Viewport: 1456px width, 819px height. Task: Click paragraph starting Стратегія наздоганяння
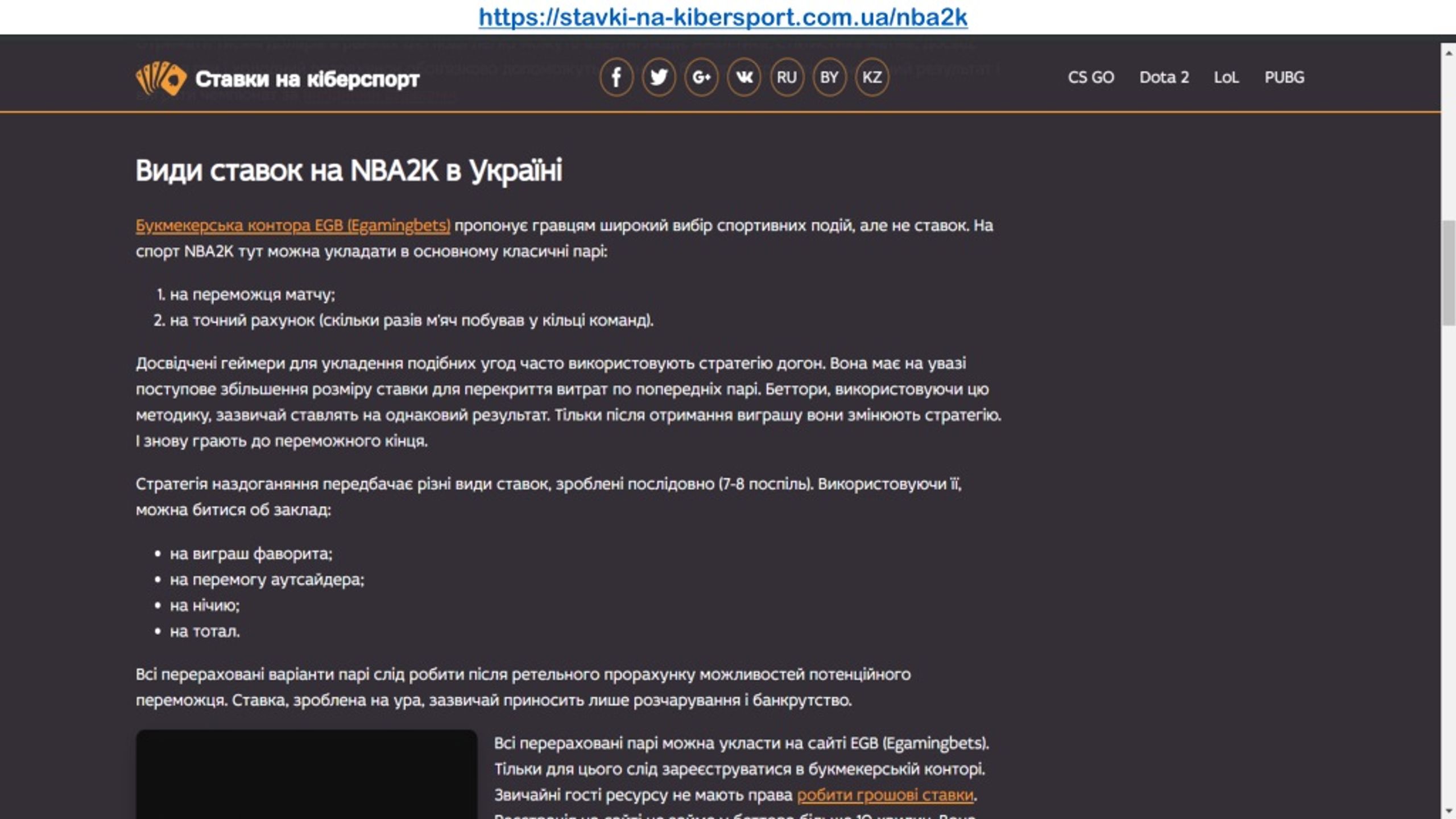(x=548, y=497)
